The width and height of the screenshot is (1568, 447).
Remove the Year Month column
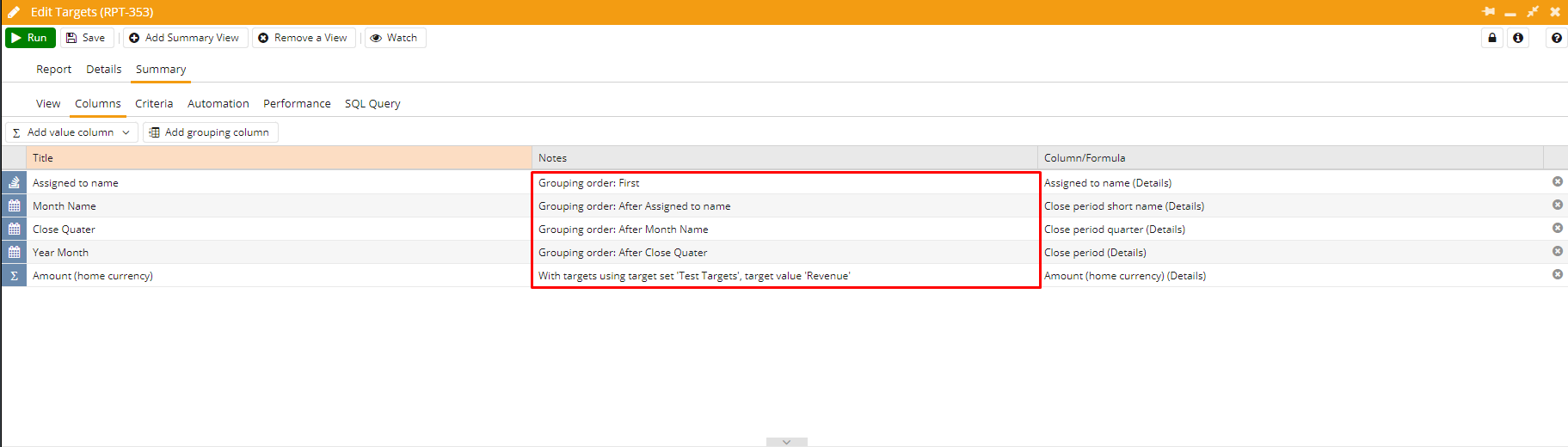coord(1557,252)
